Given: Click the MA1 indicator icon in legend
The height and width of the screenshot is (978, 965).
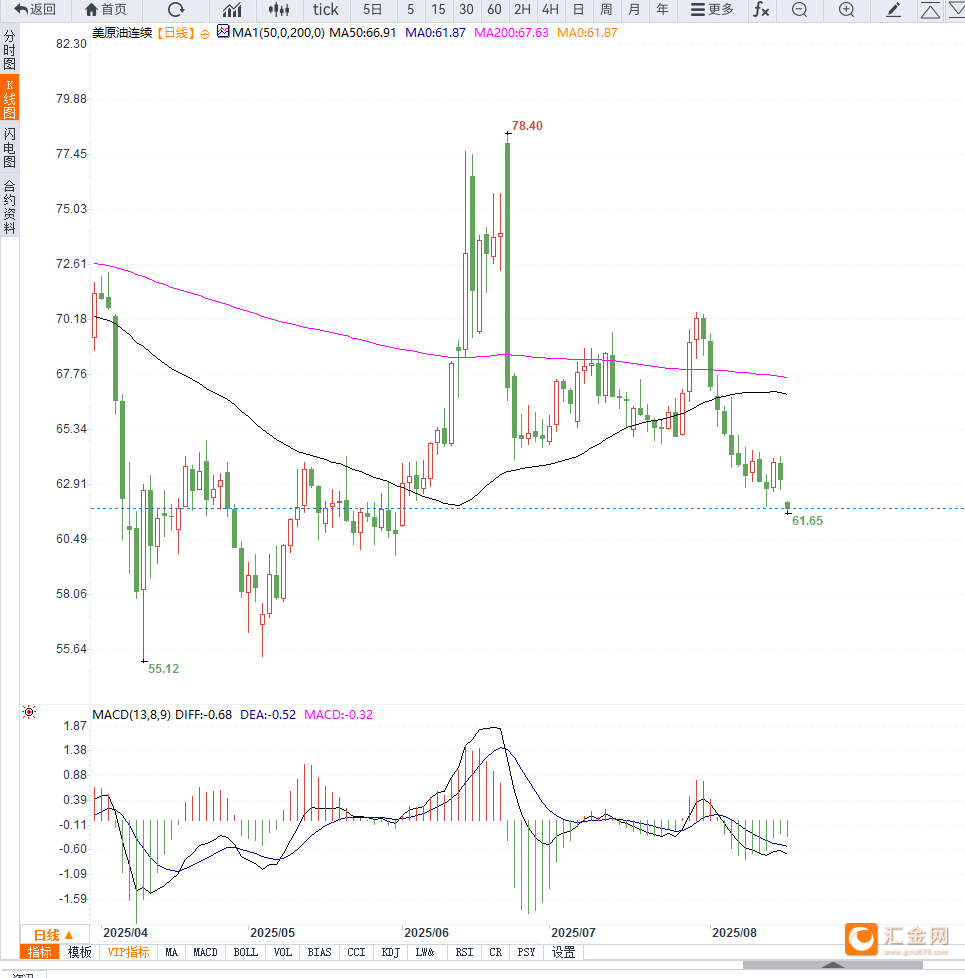Looking at the screenshot, I should point(223,31).
